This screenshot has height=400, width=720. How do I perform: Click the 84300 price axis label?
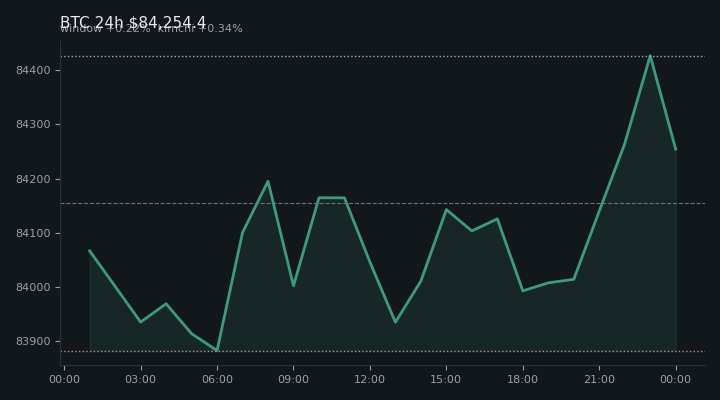click(x=33, y=124)
